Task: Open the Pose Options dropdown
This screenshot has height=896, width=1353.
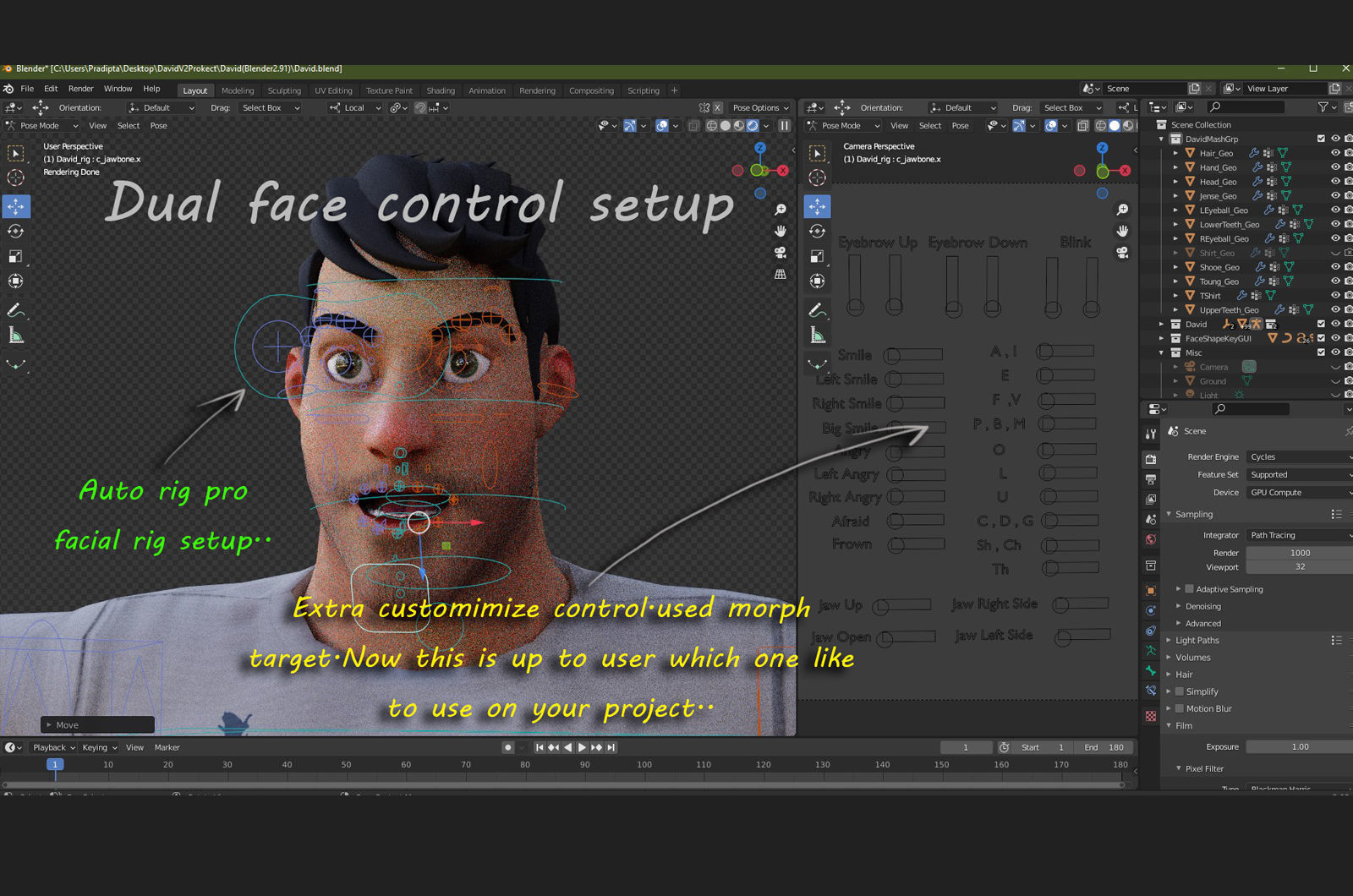Action: pos(760,107)
